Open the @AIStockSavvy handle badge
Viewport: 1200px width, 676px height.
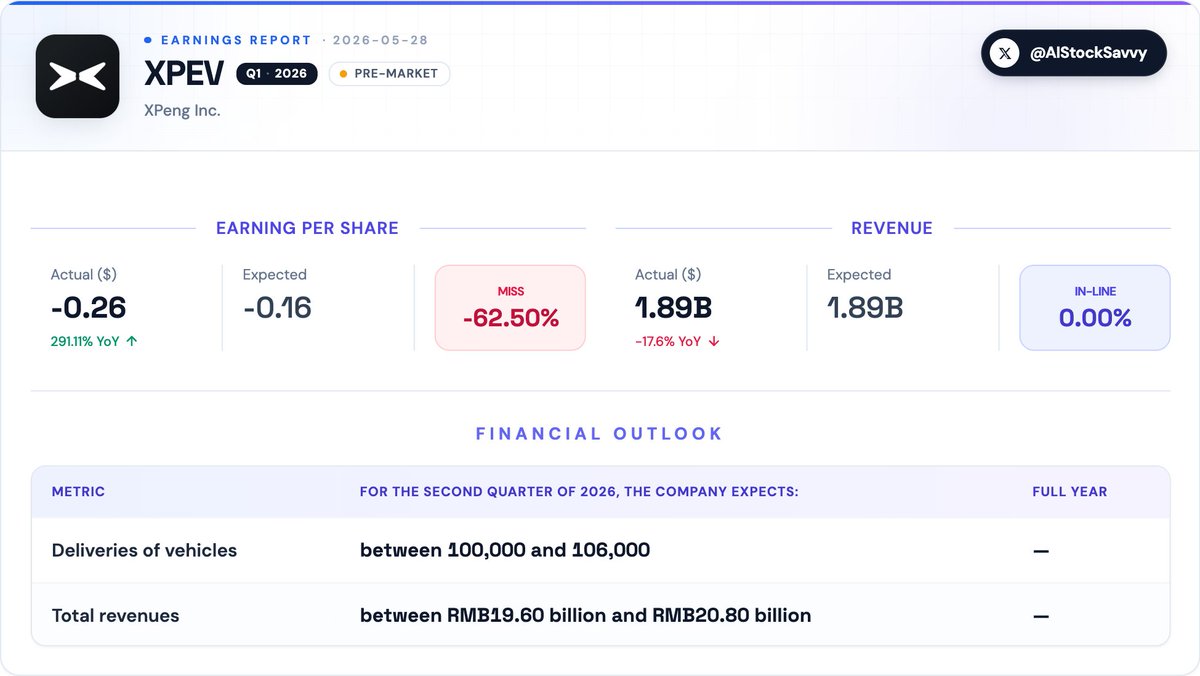[1073, 53]
